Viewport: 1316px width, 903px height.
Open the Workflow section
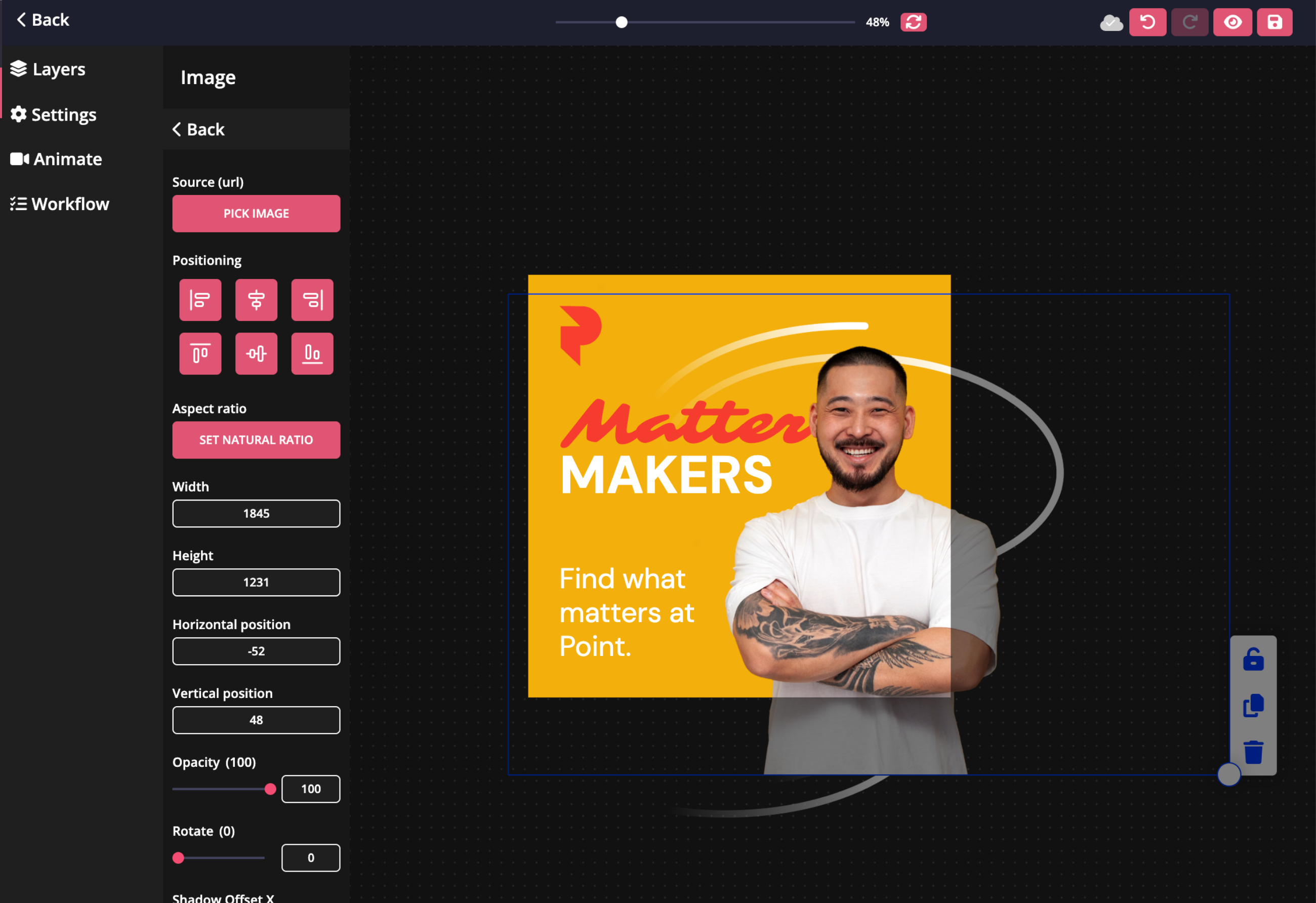coord(59,204)
